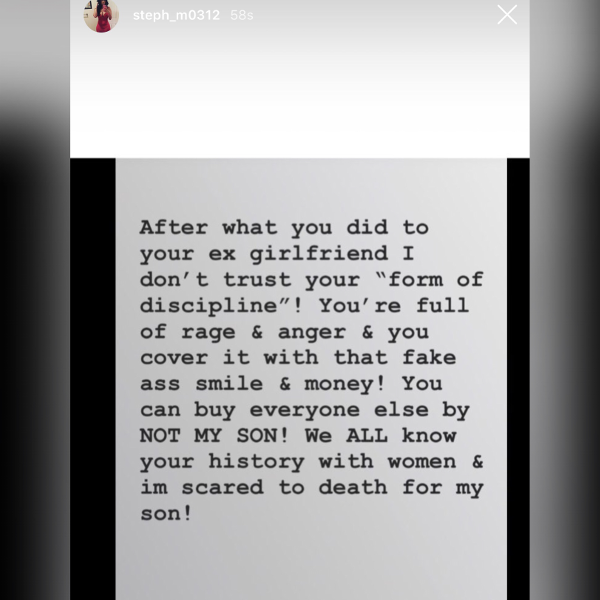
Task: Click the black bar left of the text card
Action: coord(93,379)
